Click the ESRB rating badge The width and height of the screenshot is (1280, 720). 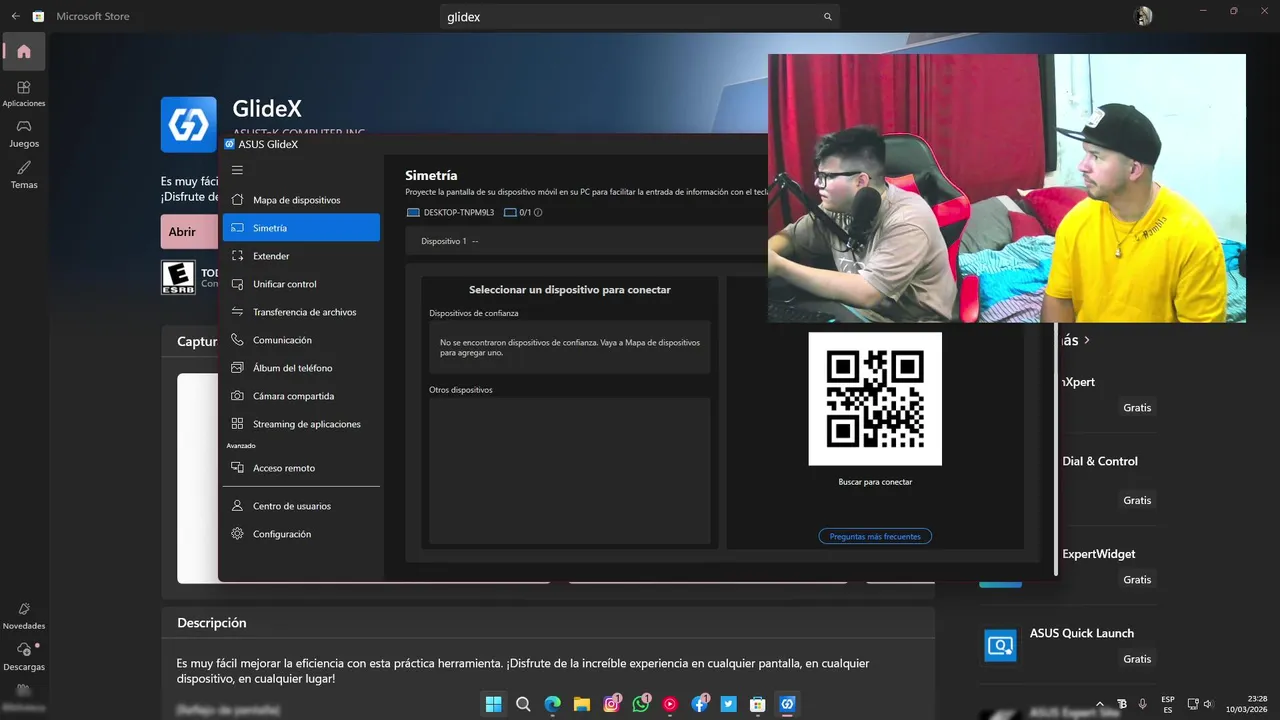point(179,277)
